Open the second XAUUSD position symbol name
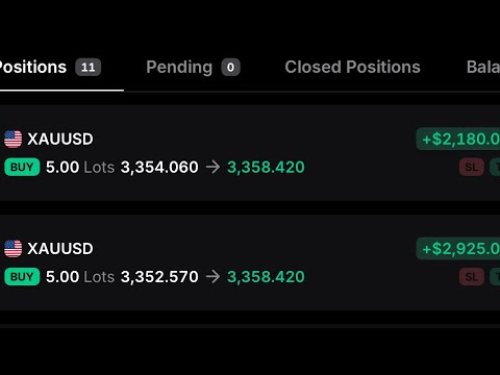 click(60, 249)
